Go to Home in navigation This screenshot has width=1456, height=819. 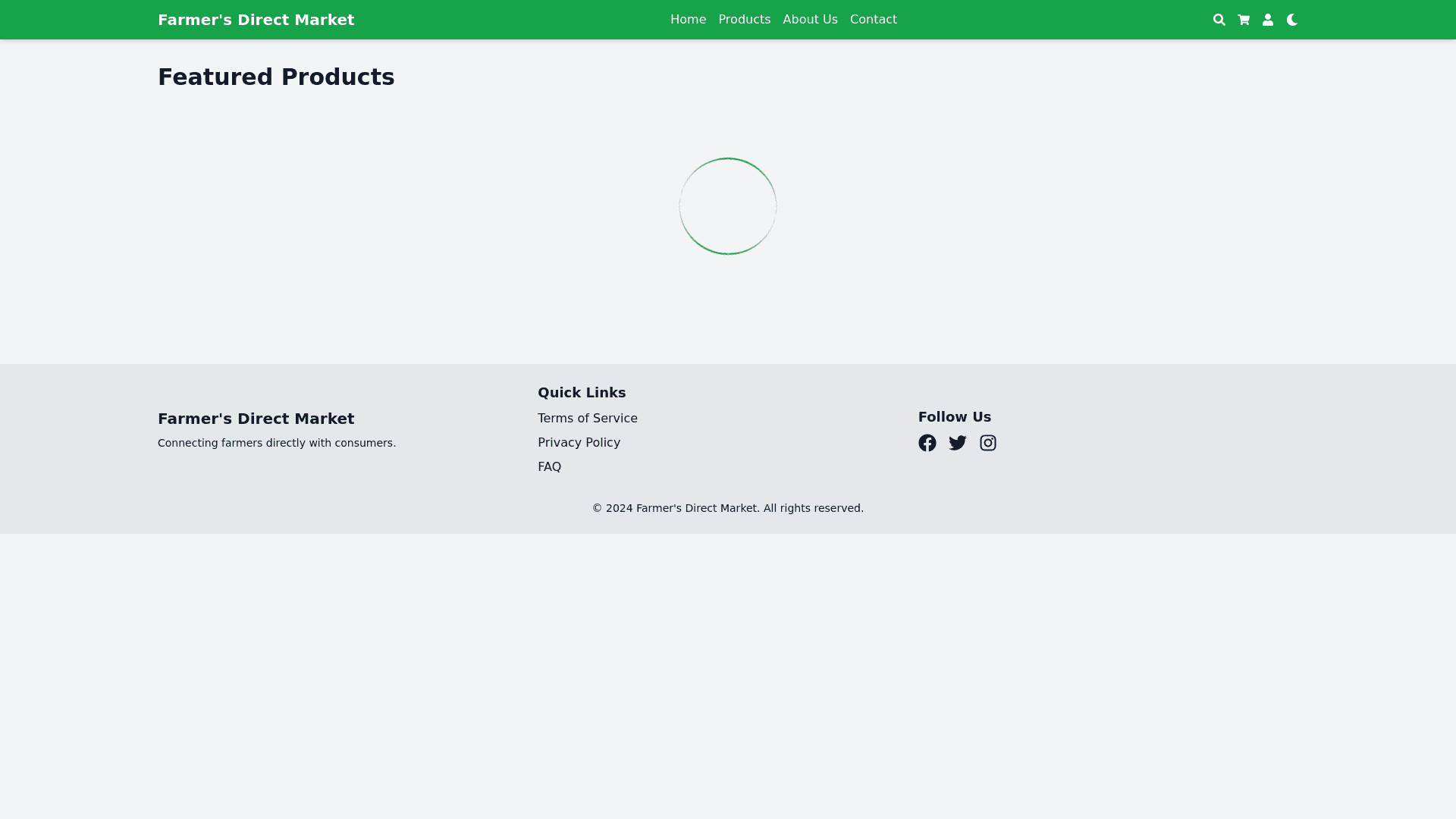click(x=688, y=20)
